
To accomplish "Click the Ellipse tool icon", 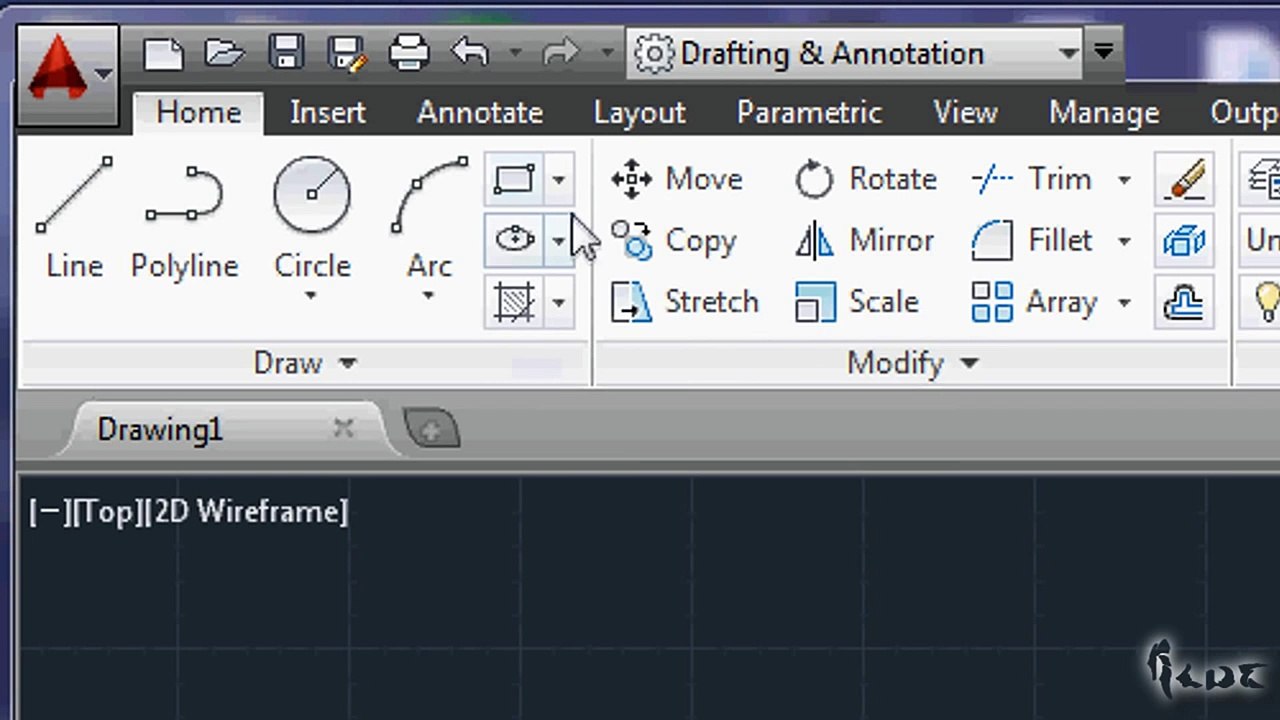I will (515, 240).
